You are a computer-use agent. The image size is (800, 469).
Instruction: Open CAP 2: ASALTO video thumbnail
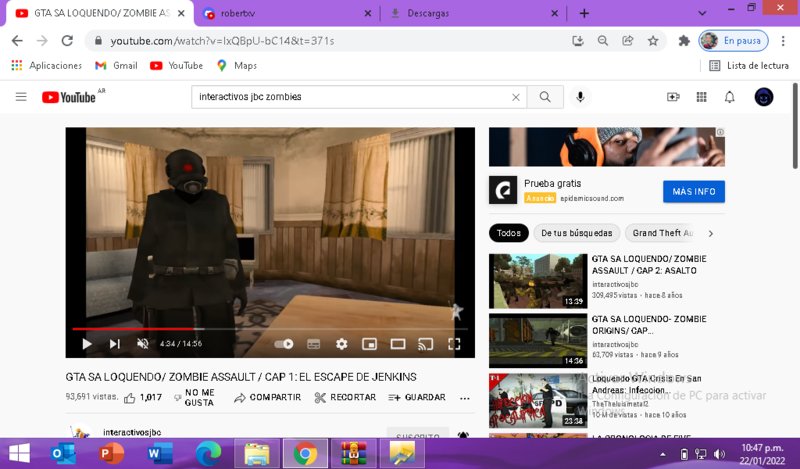tap(538, 281)
